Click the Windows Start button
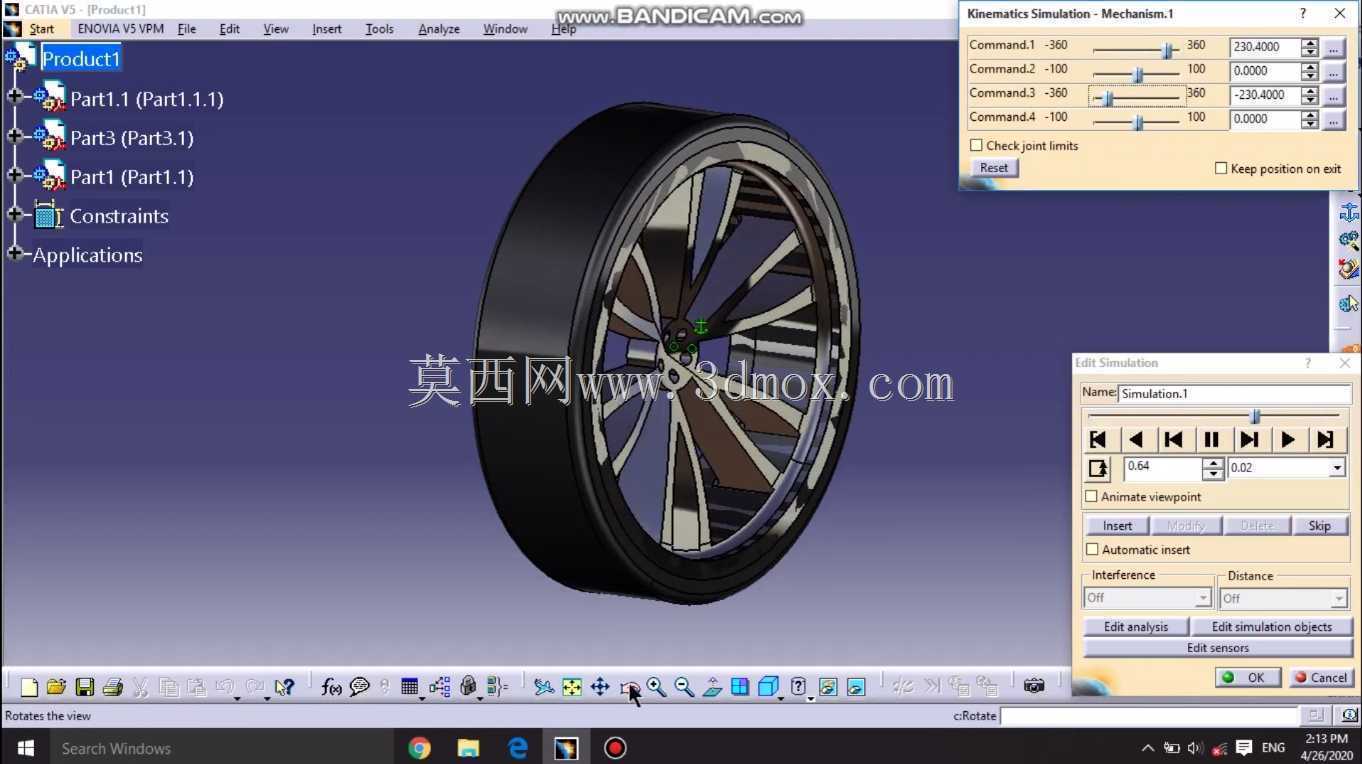This screenshot has width=1362, height=764. (25, 748)
